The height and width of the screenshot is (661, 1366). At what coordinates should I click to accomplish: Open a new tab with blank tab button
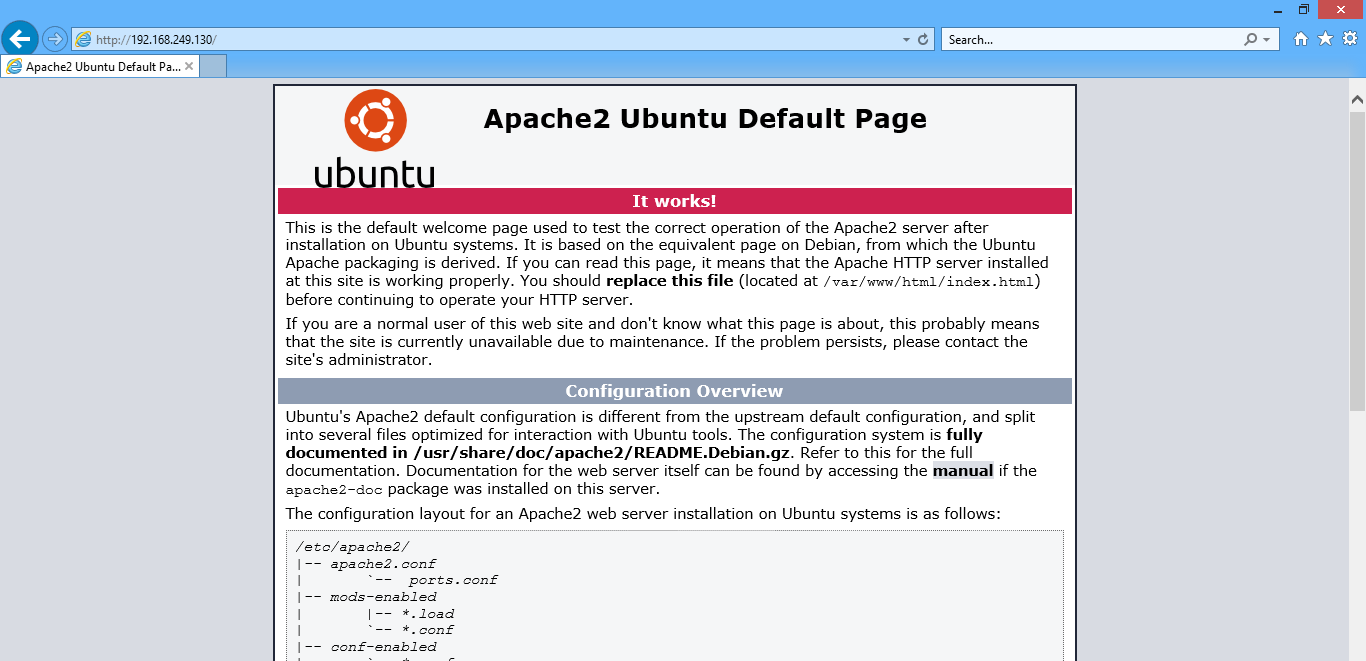click(x=213, y=67)
